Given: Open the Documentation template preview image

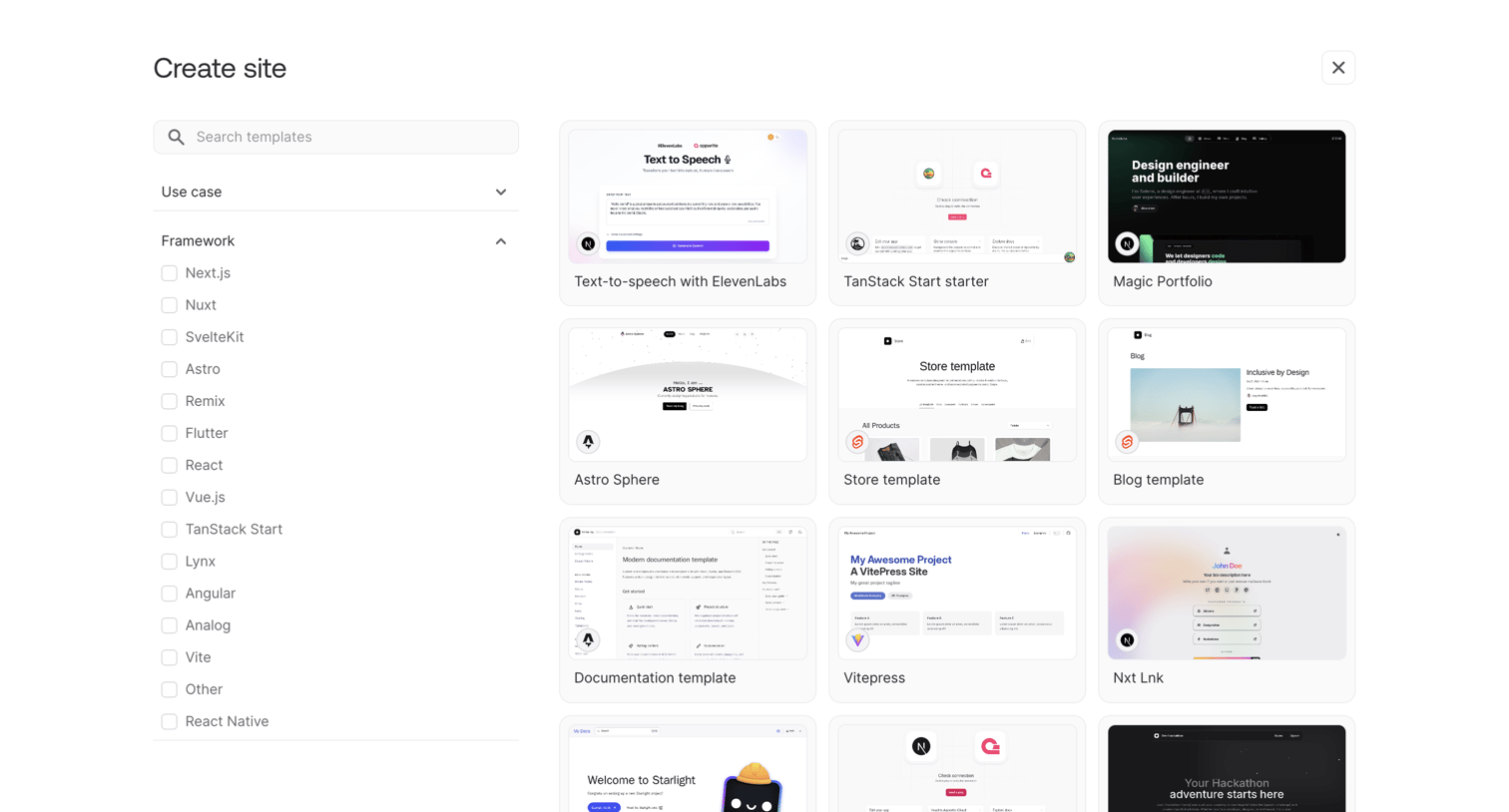Looking at the screenshot, I should pyautogui.click(x=688, y=593).
